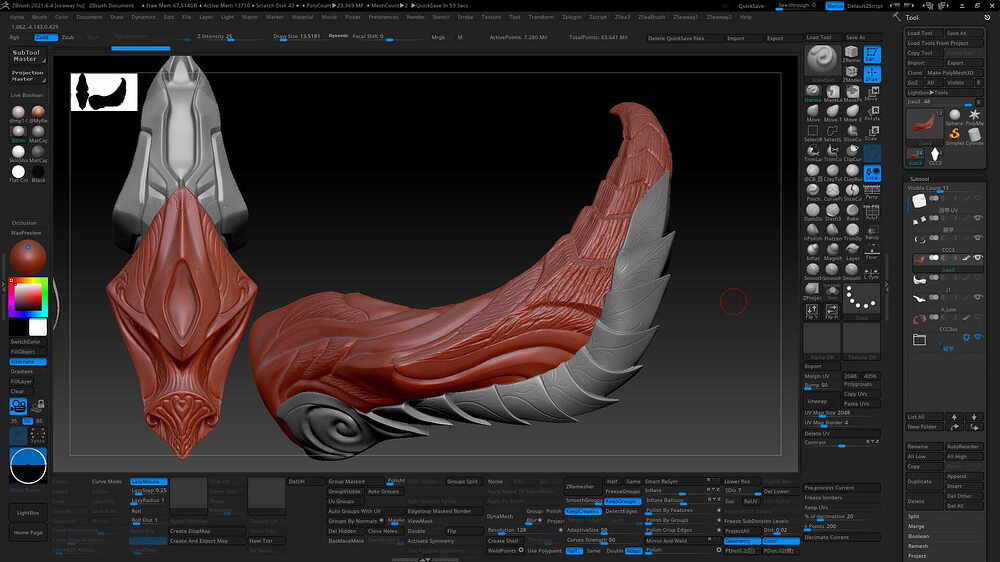Open the Material menu
Viewport: 1000px width, 562px height.
302,17
